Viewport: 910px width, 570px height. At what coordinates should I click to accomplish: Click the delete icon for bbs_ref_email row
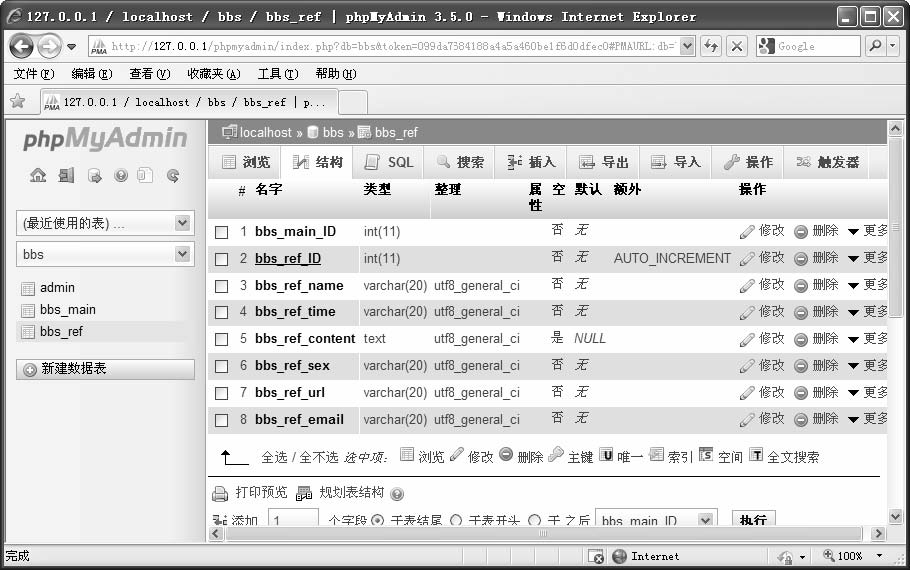point(800,420)
